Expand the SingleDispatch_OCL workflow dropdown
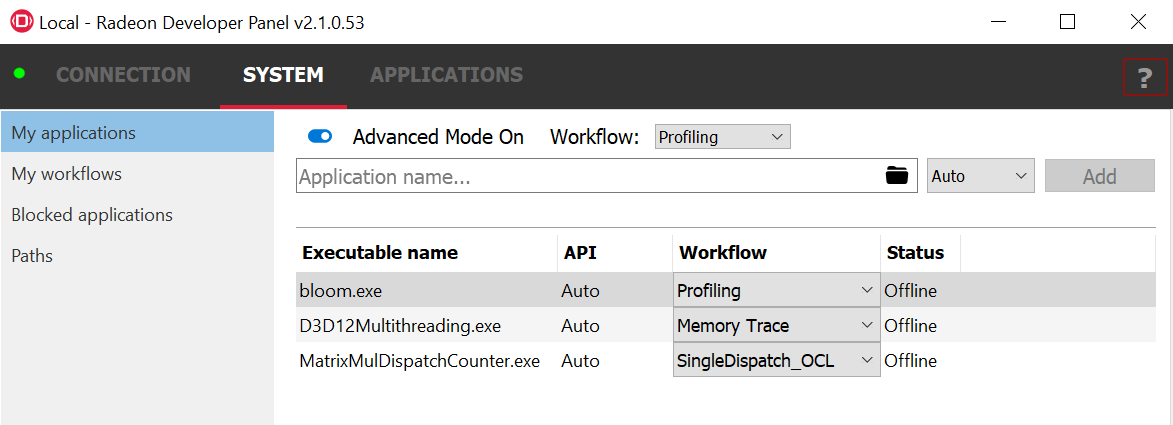This screenshot has height=425, width=1173. pyautogui.click(x=776, y=360)
